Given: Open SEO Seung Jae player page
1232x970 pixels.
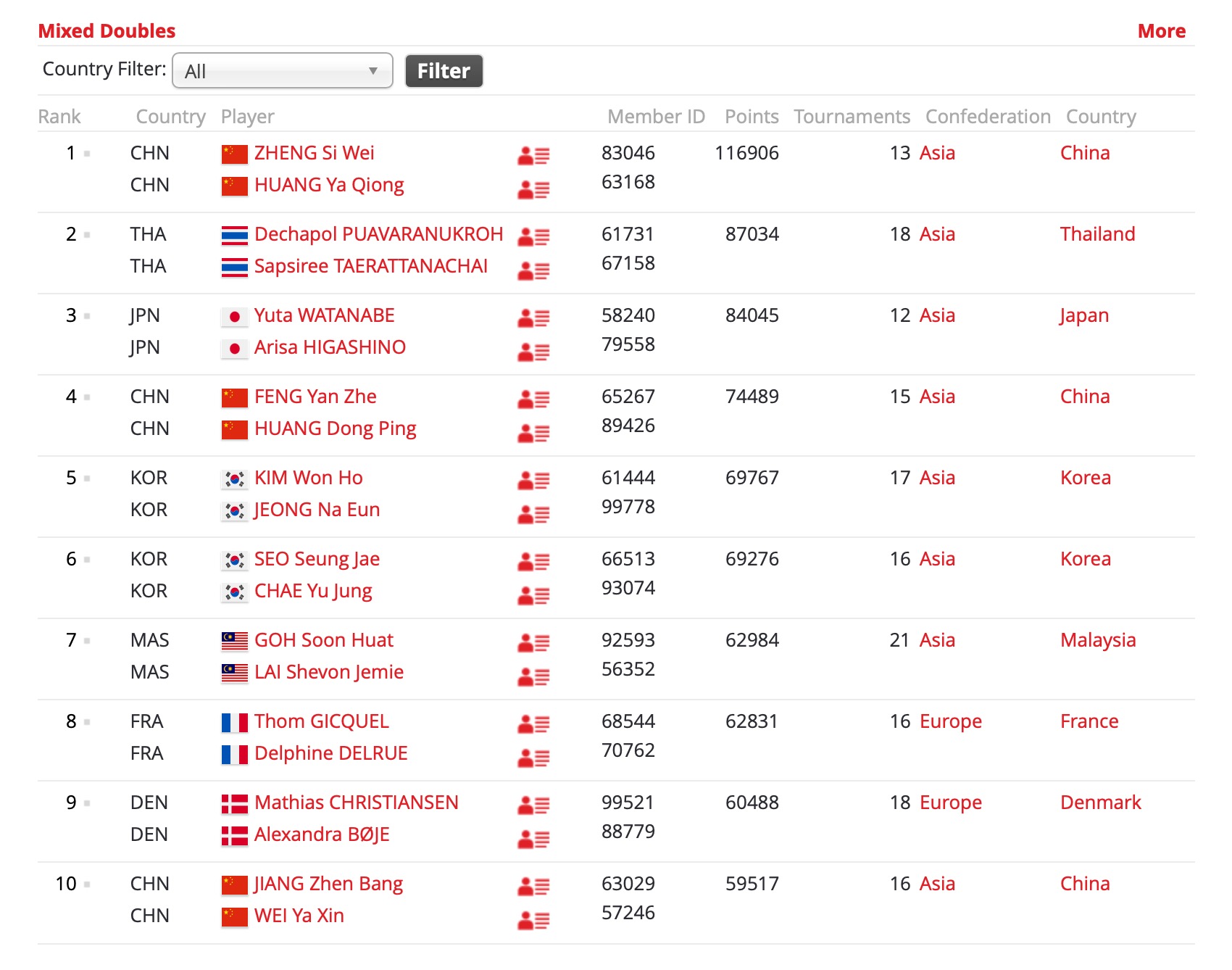Looking at the screenshot, I should click(x=317, y=559).
